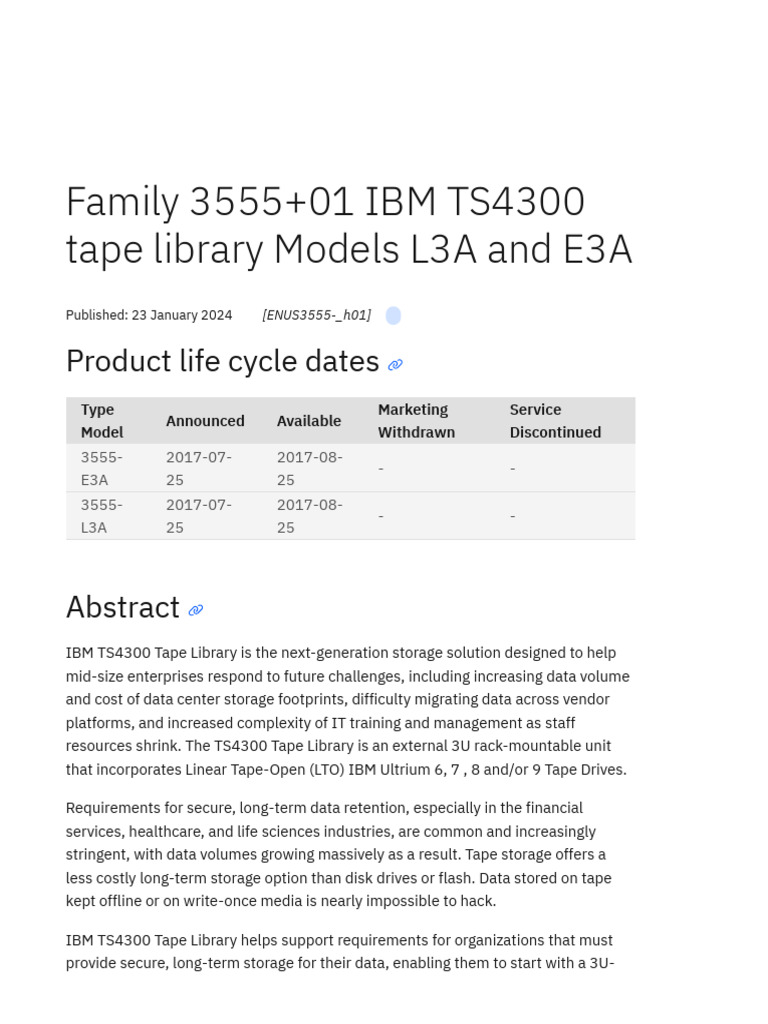Click the Abstract section heading
This screenshot has width=768, height=1024.
click(122, 607)
